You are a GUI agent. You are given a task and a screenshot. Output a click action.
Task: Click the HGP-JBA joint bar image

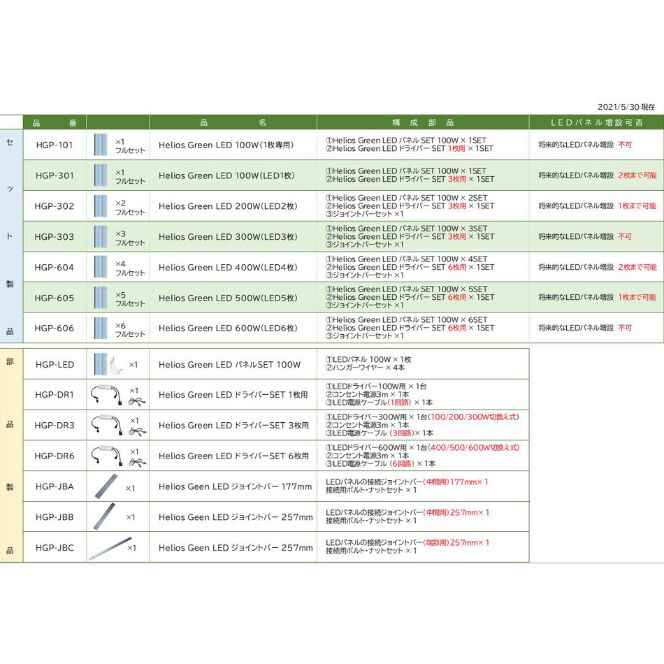click(106, 487)
